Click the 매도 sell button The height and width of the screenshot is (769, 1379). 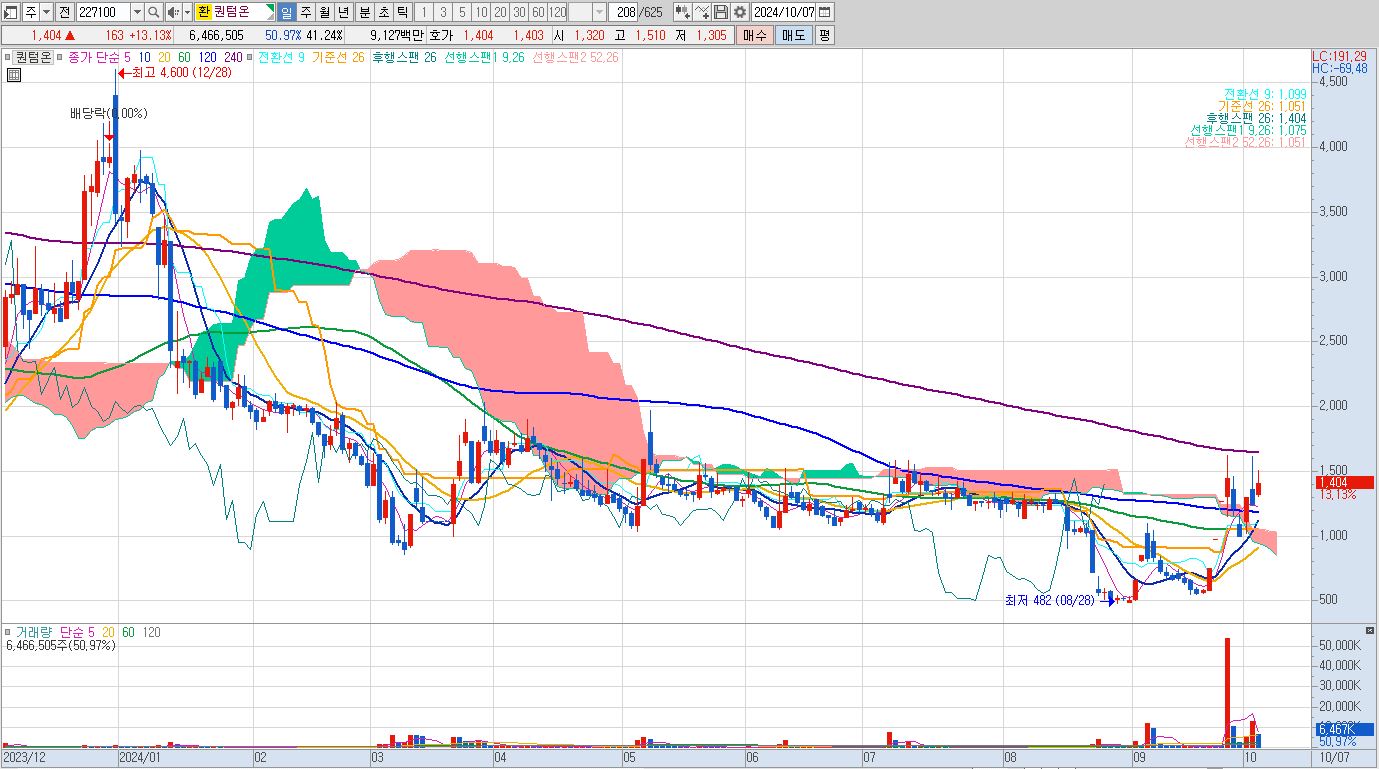point(793,35)
